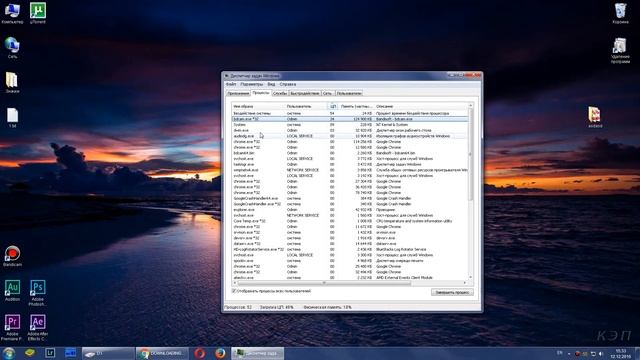
Task: Select the Процессы tab
Action: (x=261, y=93)
